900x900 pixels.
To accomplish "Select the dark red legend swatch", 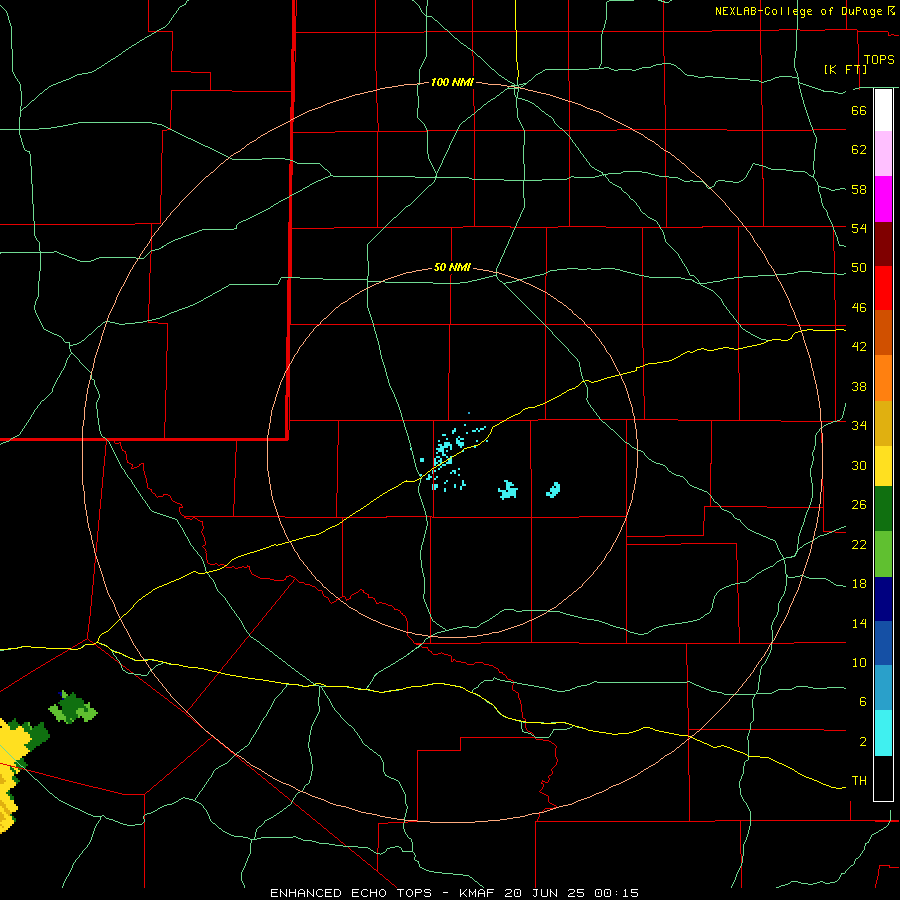I will click(x=883, y=244).
